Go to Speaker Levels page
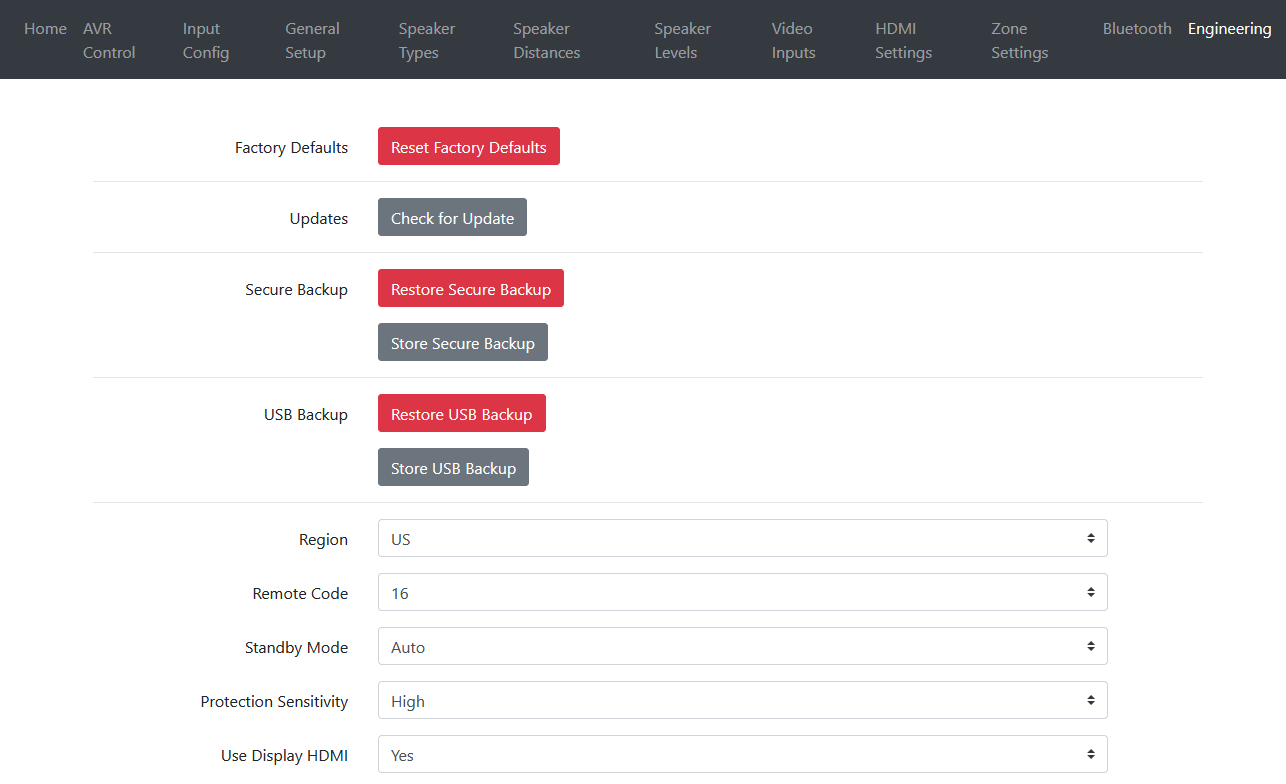 tap(682, 41)
